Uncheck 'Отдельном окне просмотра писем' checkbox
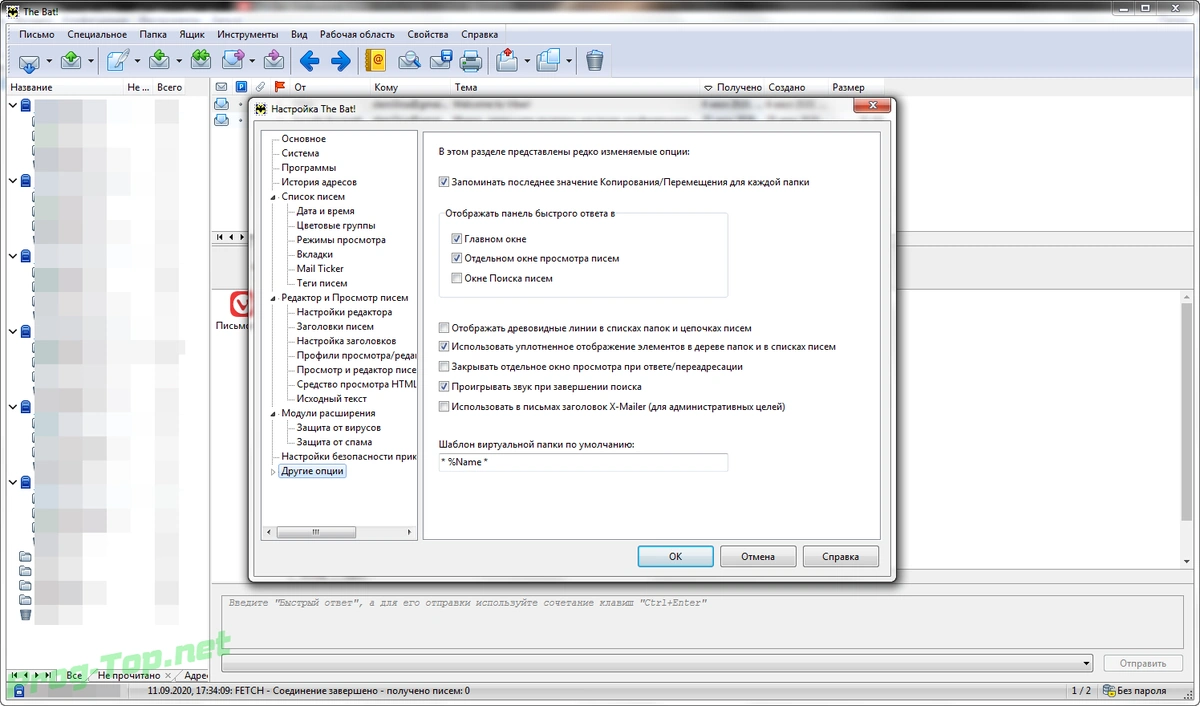 point(456,259)
